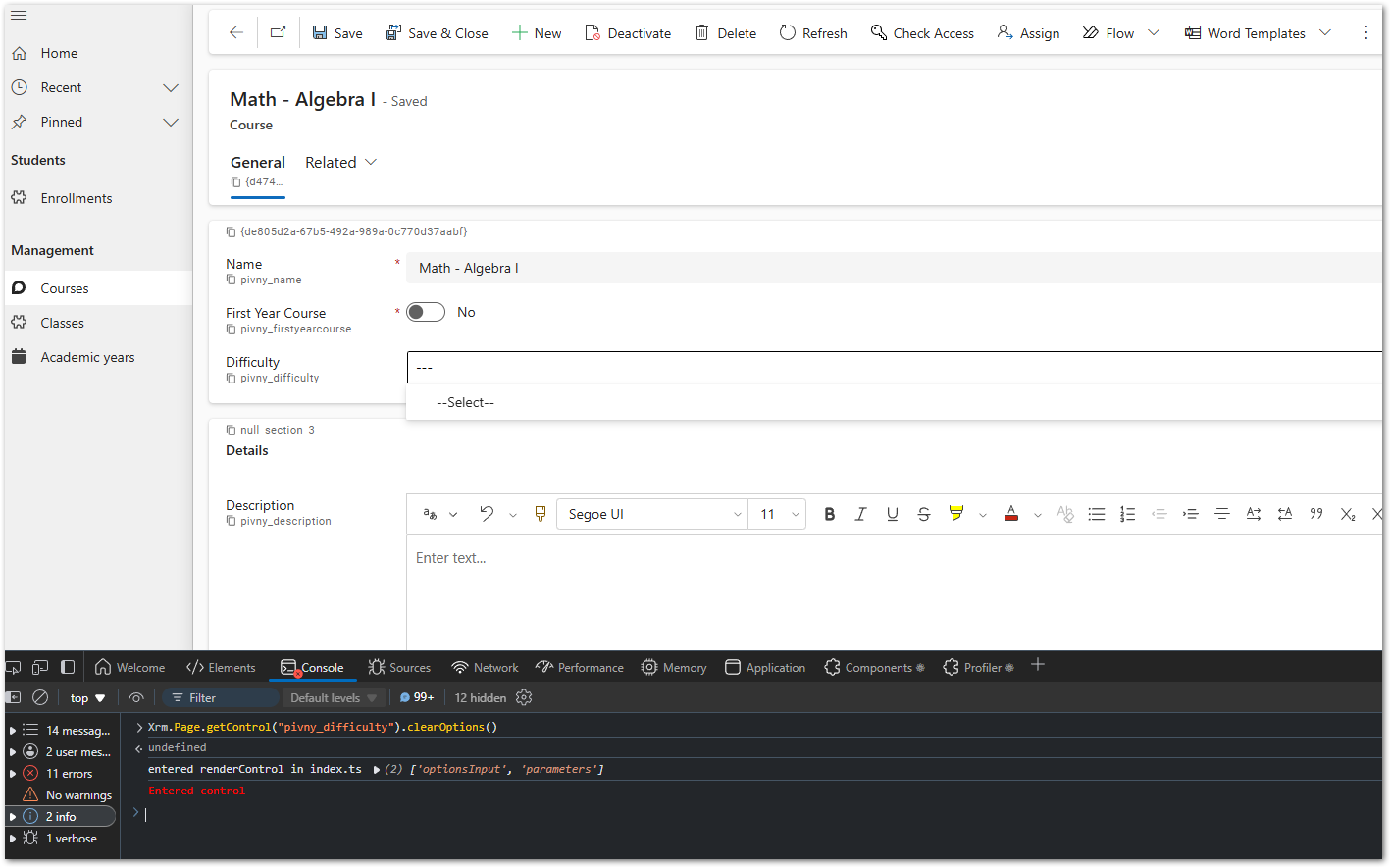Expand the Flow dropdown arrow
Viewport: 1391px width, 868px height.
(1154, 32)
